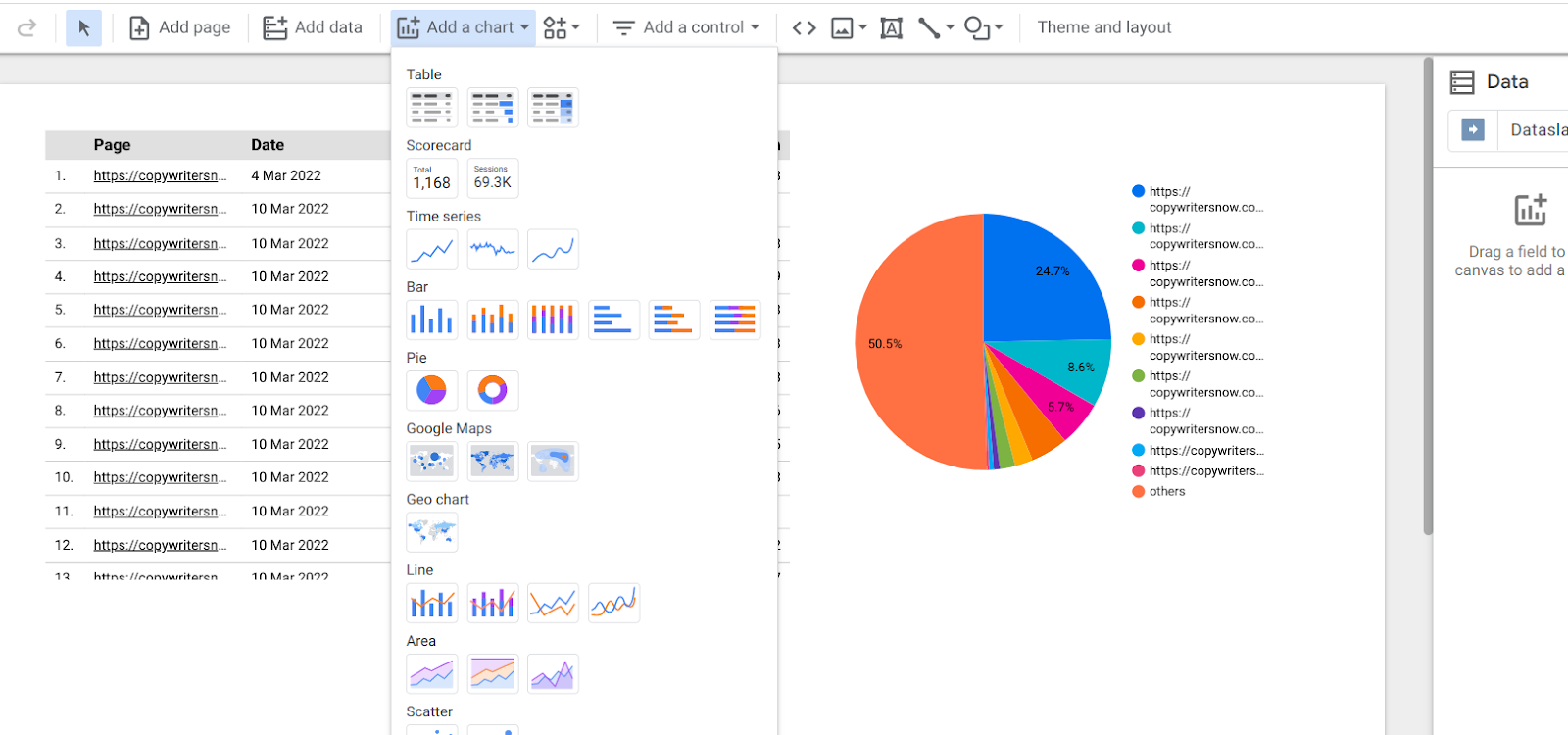The width and height of the screenshot is (1568, 735).
Task: Insert the compact Sessions 69.3K scorecard
Action: tap(493, 178)
